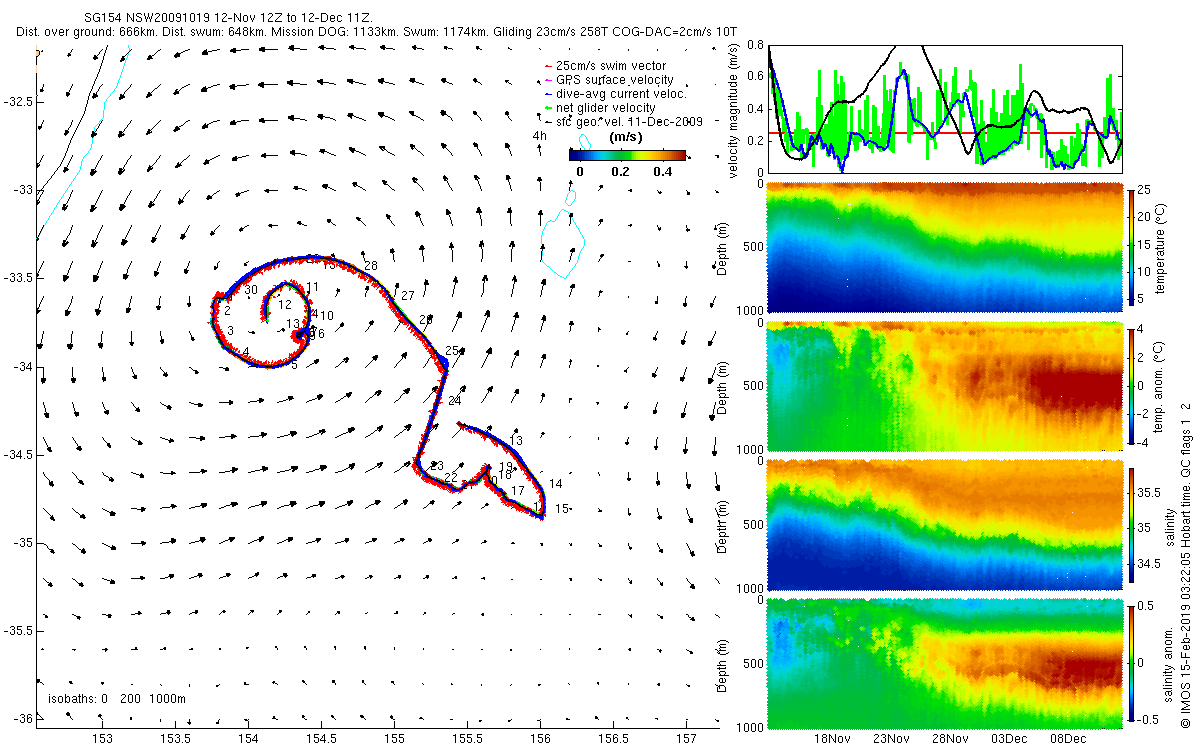1200x750 pixels.
Task: Click the day '17' marker on the glider track
Action: coord(517,491)
